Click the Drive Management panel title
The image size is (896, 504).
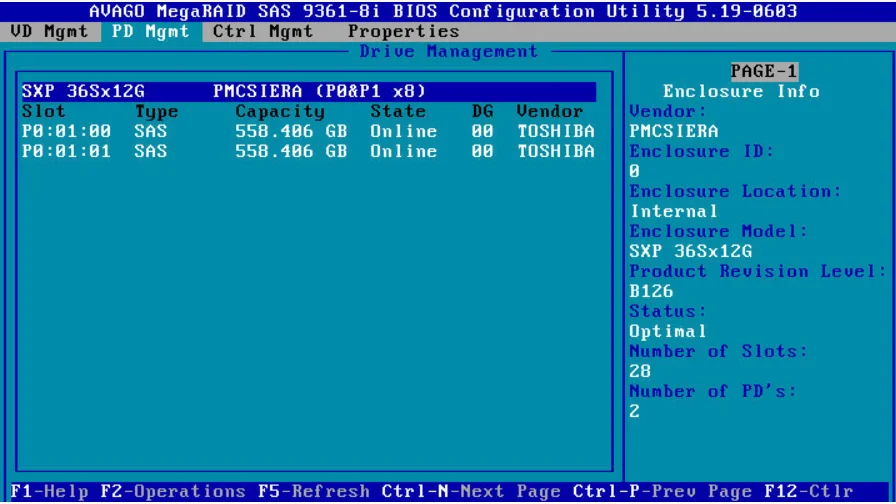(449, 51)
